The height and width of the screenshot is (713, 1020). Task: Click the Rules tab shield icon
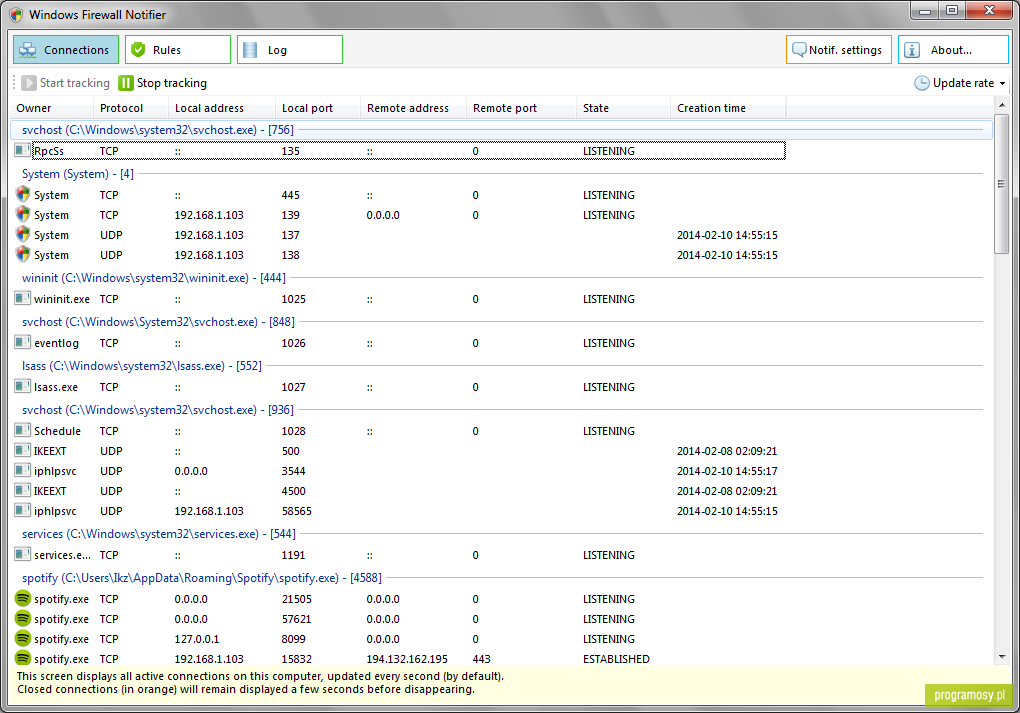click(138, 50)
